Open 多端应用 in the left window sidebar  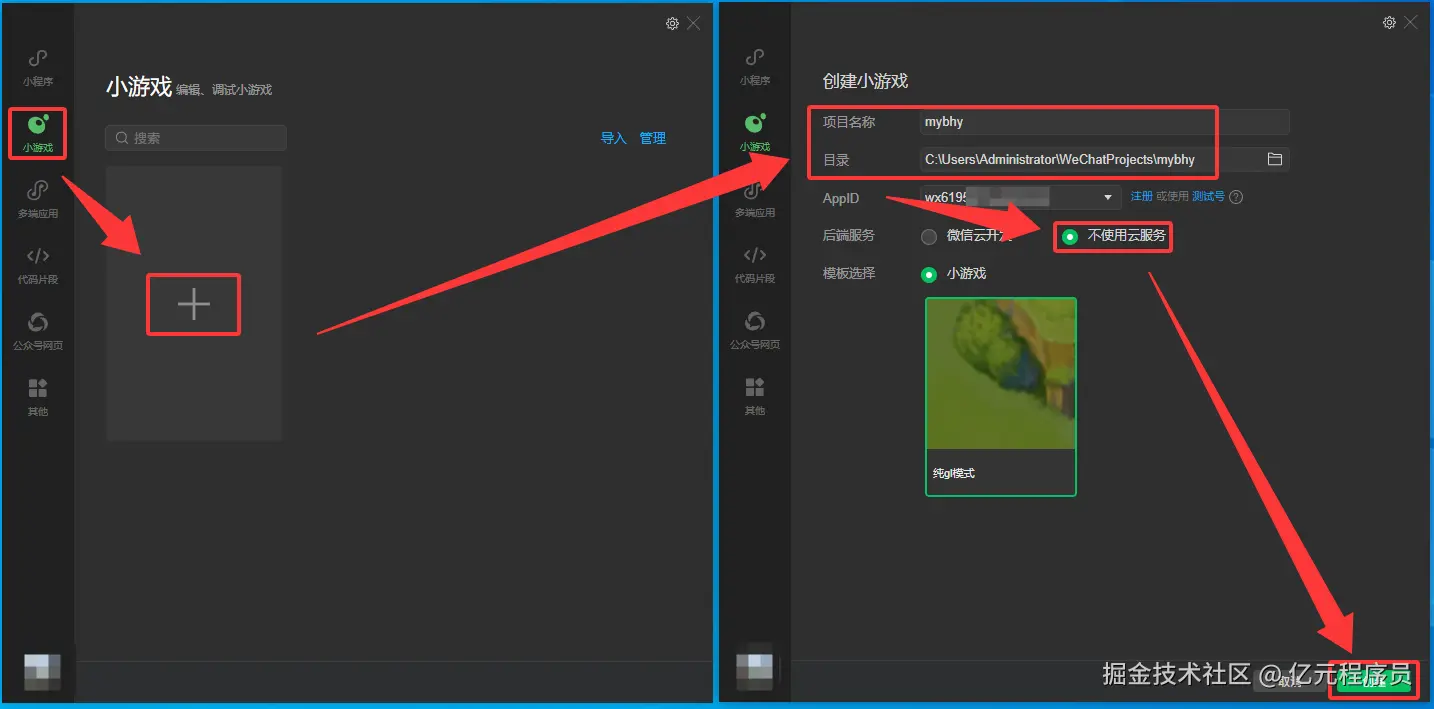pyautogui.click(x=38, y=199)
